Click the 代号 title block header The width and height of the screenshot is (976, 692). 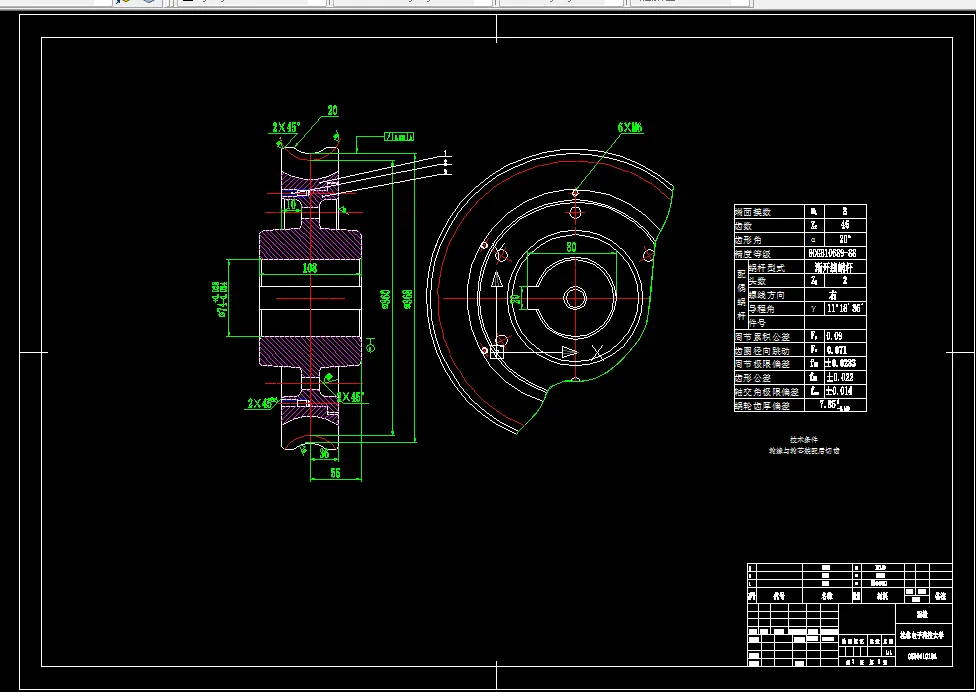(779, 596)
